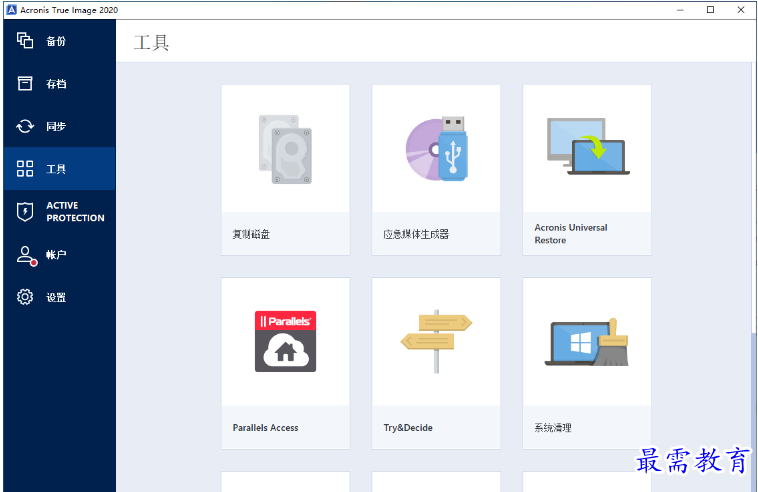
Task: Open the 系统清理 tool label
Action: (553, 428)
